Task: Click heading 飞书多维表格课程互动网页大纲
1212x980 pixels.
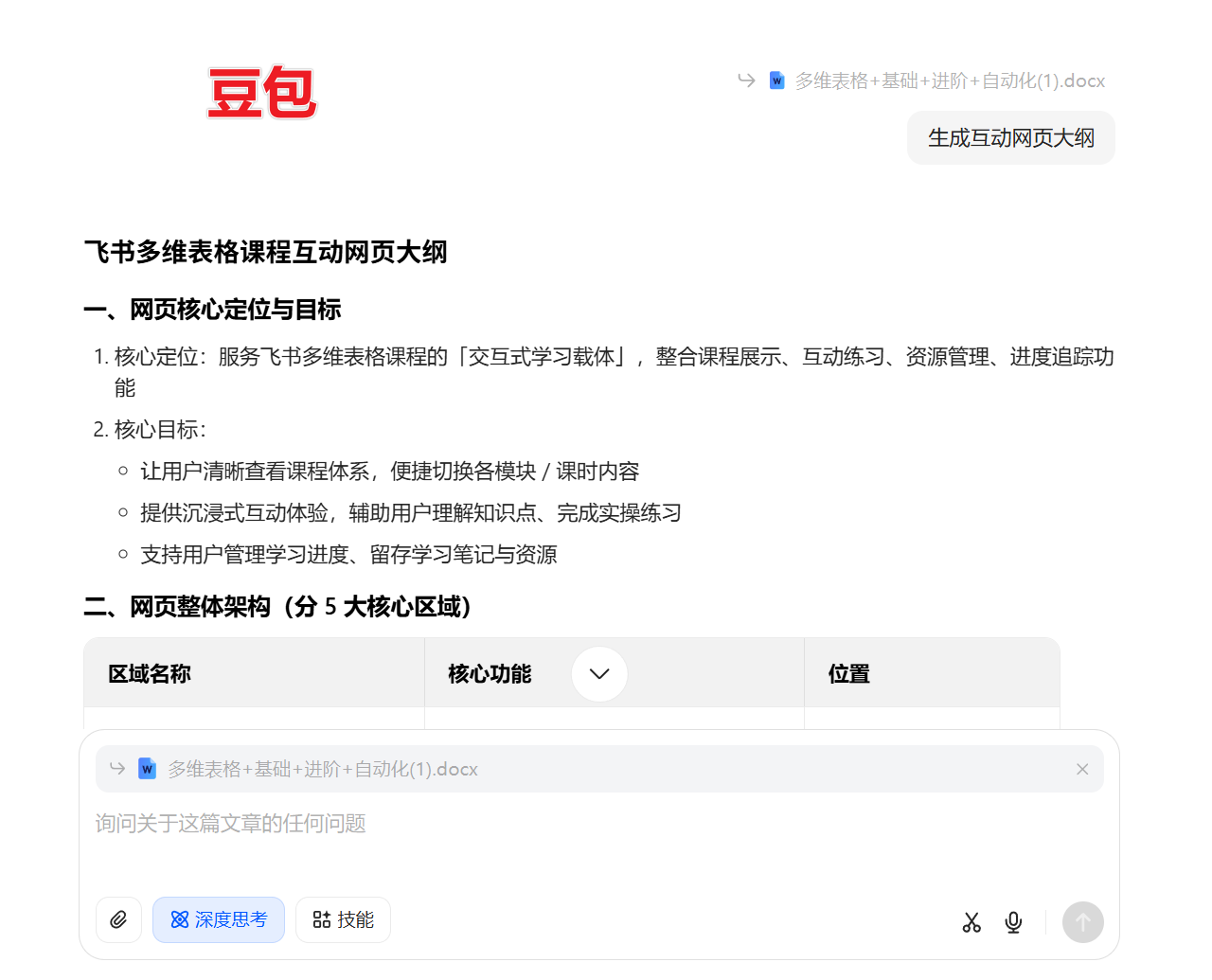Action: click(x=265, y=252)
